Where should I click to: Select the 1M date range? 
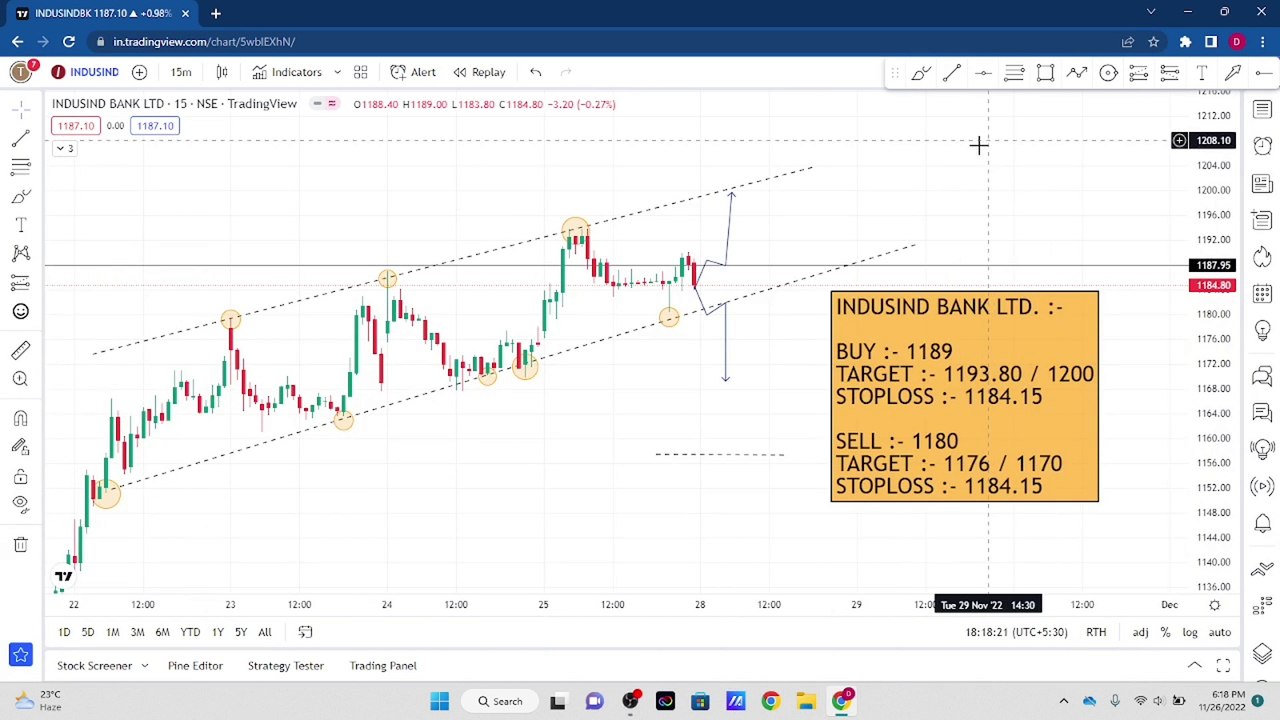[113, 632]
